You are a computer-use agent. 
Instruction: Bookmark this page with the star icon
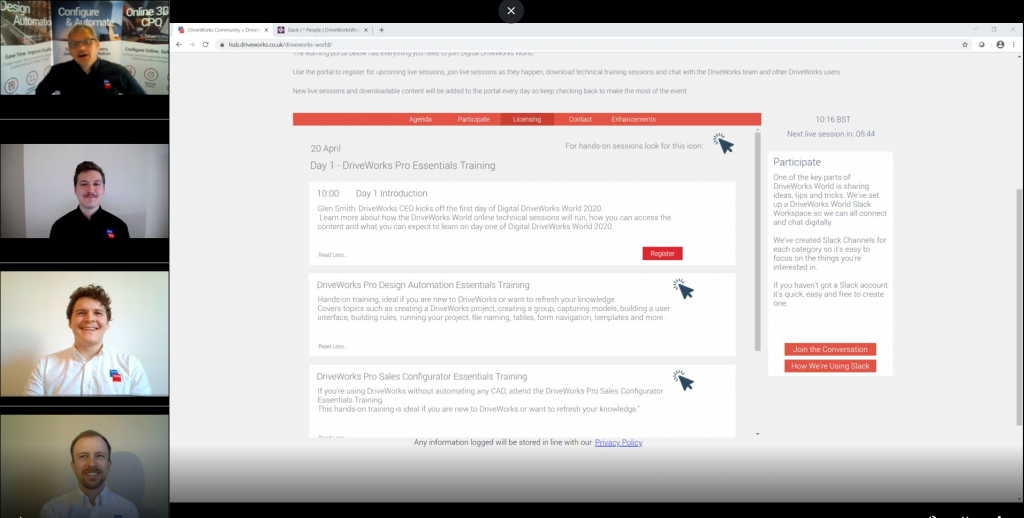pyautogui.click(x=965, y=44)
